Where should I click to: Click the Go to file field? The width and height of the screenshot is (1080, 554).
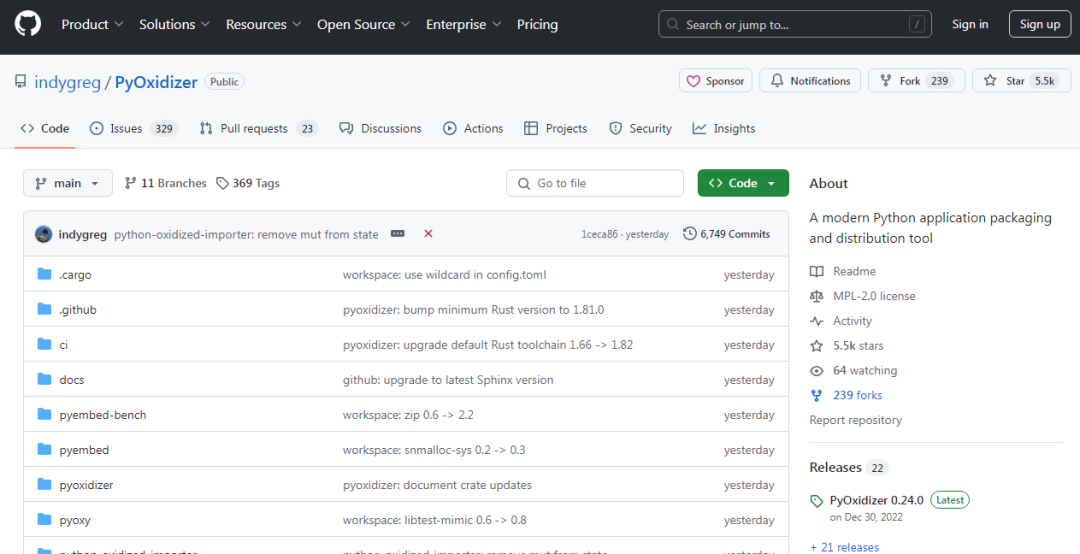(x=595, y=183)
